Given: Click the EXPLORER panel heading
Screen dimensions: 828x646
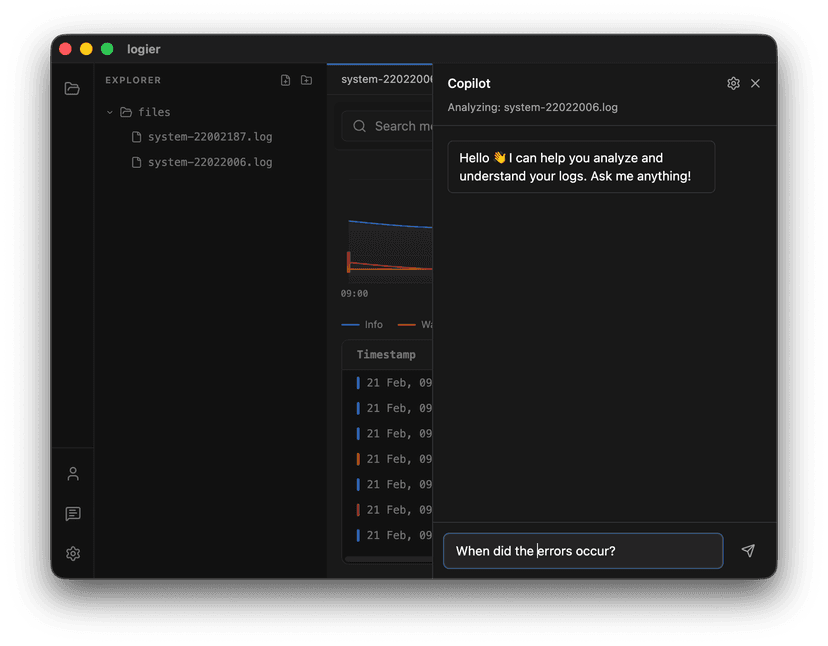Looking at the screenshot, I should (133, 80).
